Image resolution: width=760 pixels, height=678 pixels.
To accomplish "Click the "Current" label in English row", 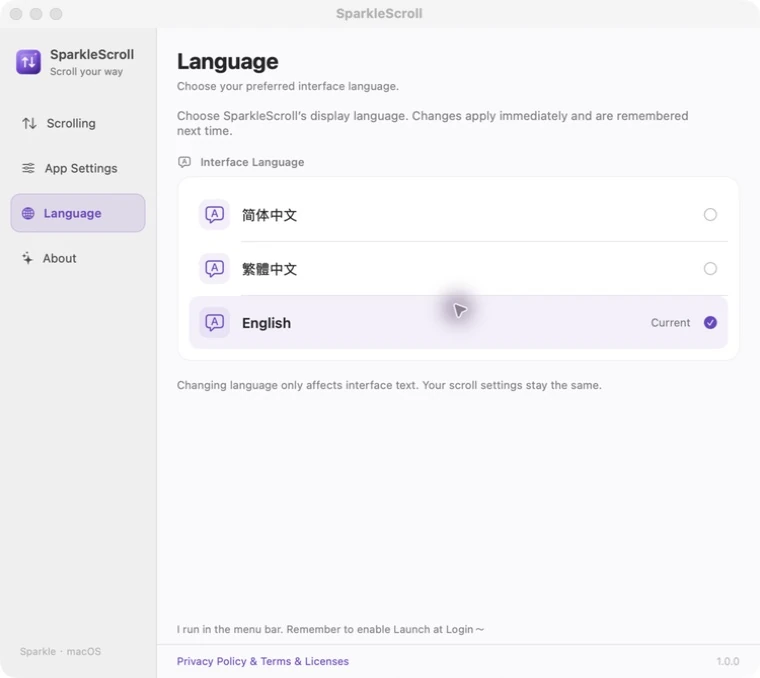I will coord(670,323).
